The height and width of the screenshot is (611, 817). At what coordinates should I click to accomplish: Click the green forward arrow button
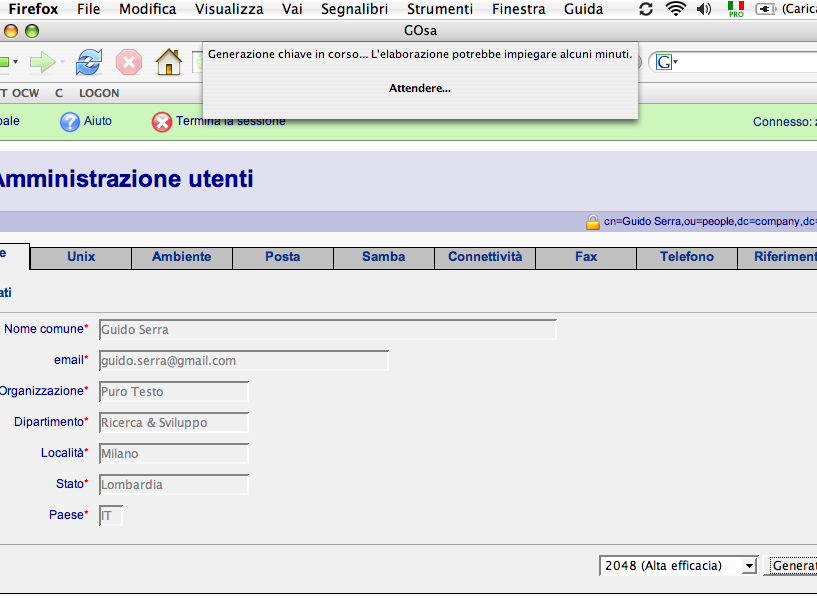coord(42,63)
